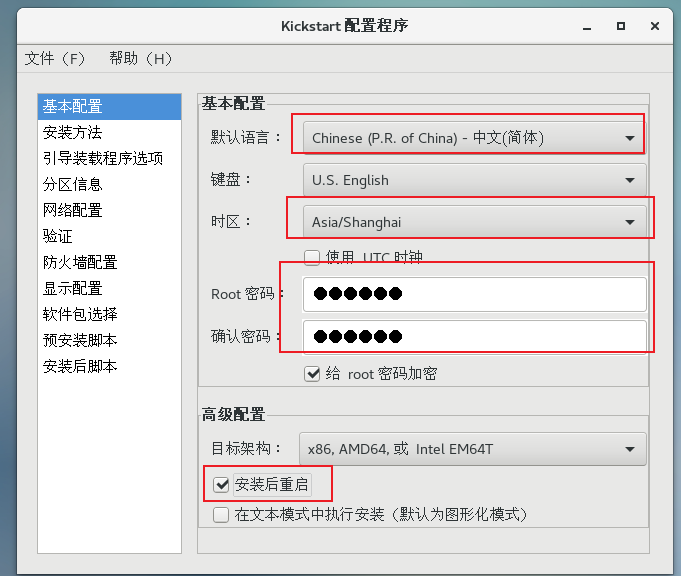Open the 时区 Asia/Shanghai dropdown
The height and width of the screenshot is (576, 681).
click(x=474, y=222)
